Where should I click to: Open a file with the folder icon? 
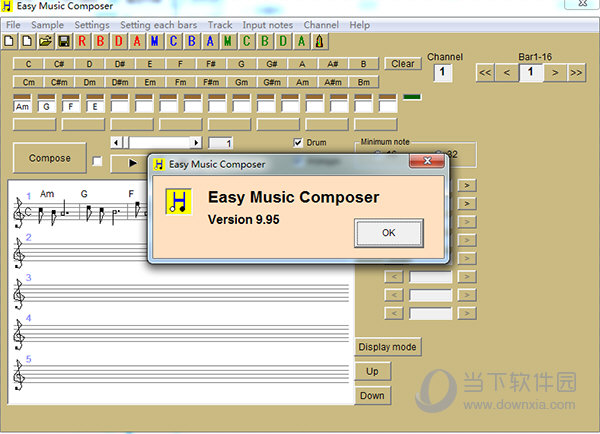pyautogui.click(x=46, y=41)
